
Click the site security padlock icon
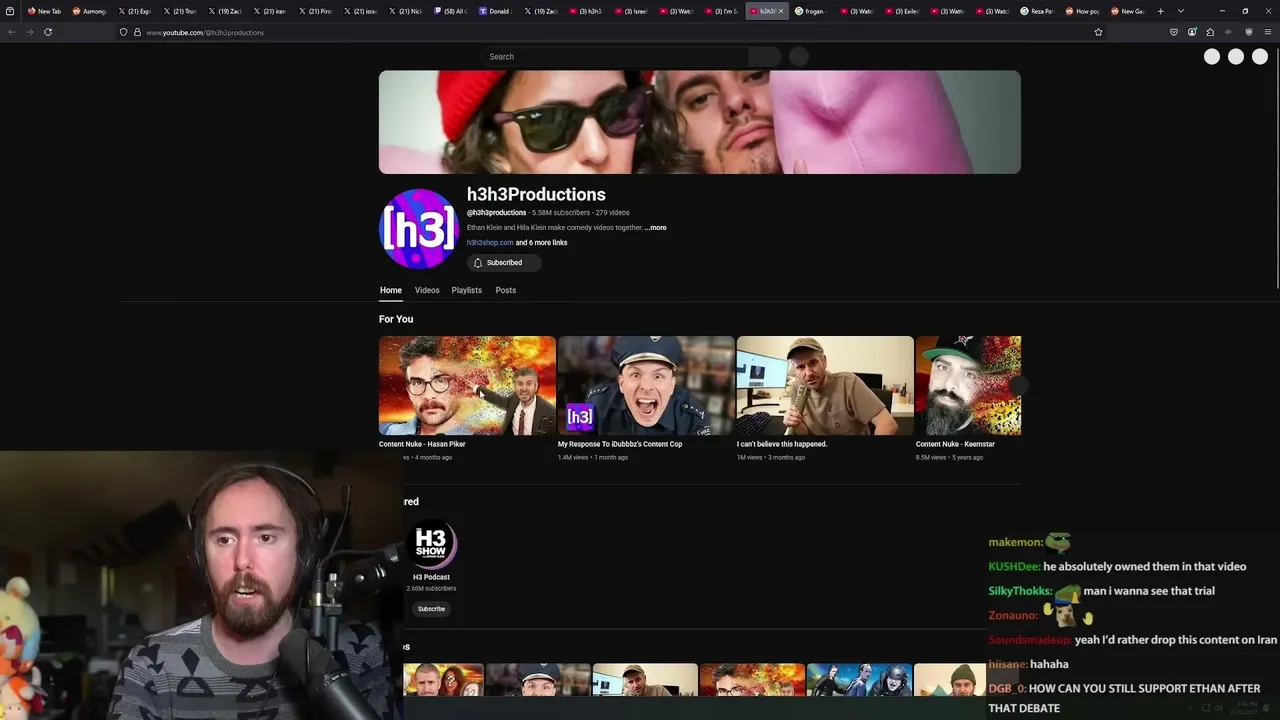tap(137, 32)
